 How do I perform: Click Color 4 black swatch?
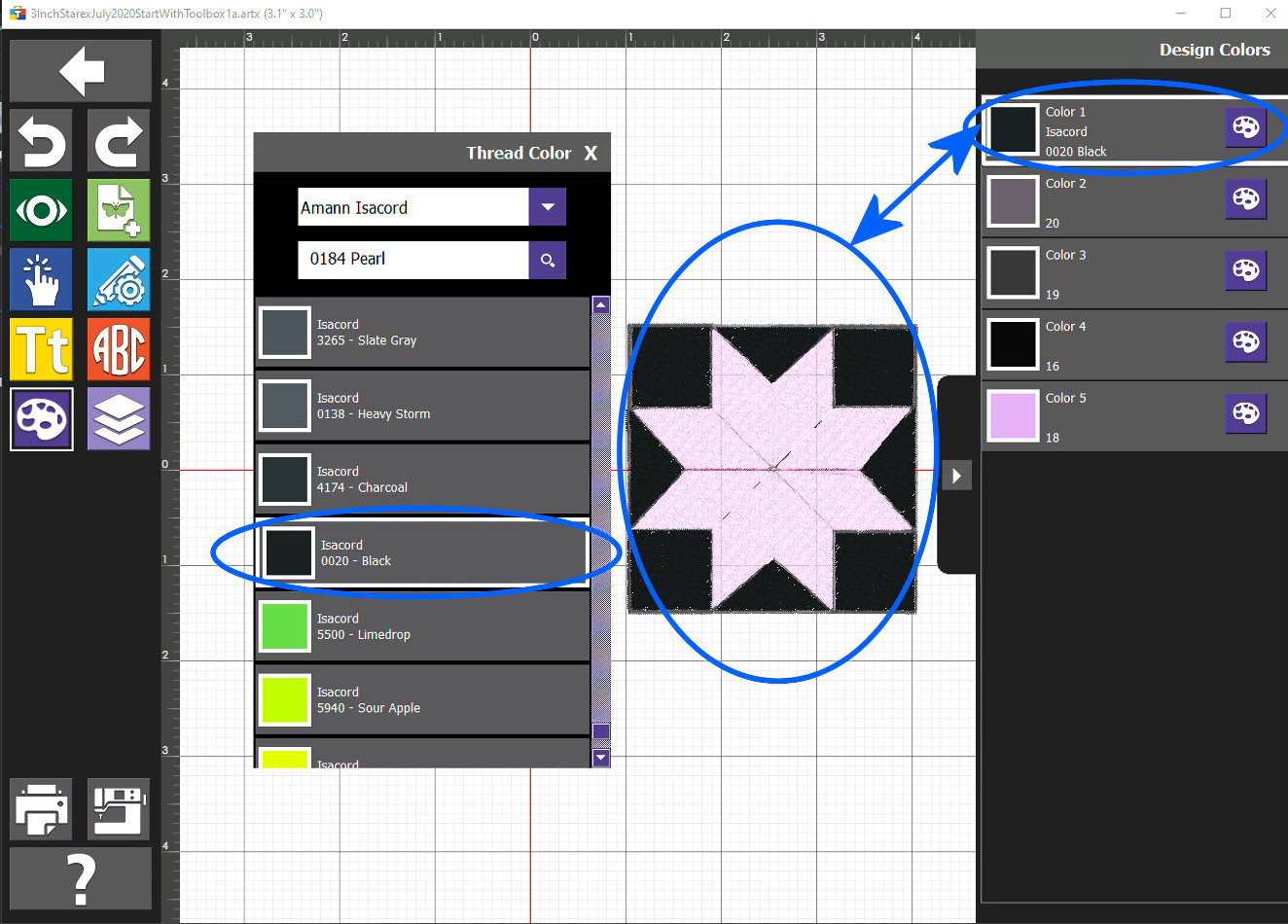coord(1013,344)
